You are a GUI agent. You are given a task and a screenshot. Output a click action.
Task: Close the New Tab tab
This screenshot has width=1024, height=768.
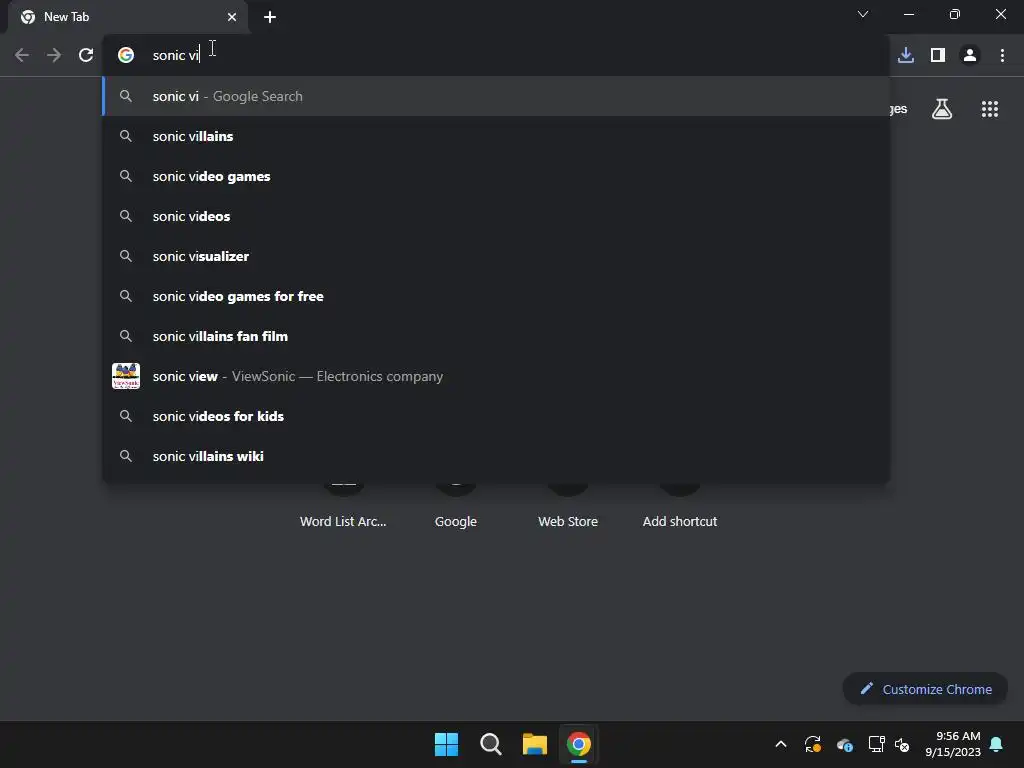pyautogui.click(x=232, y=17)
